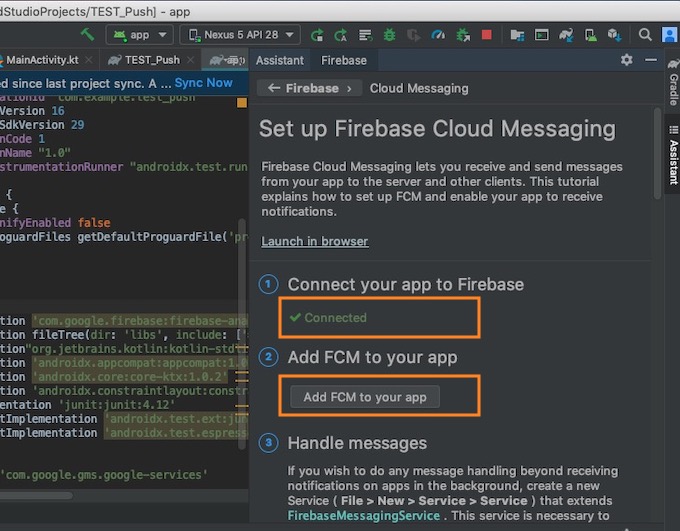Screen dimensions: 680x531
Task: Click the user account avatar icon
Action: pos(670,35)
